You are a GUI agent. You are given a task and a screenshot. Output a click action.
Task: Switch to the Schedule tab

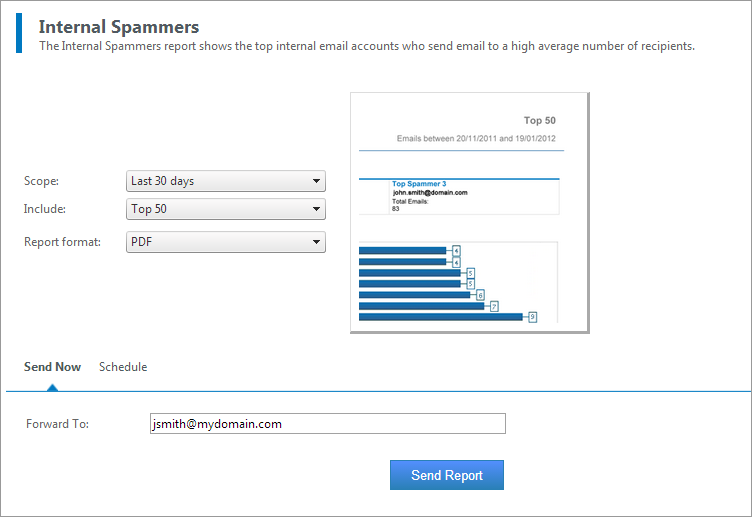pyautogui.click(x=123, y=366)
